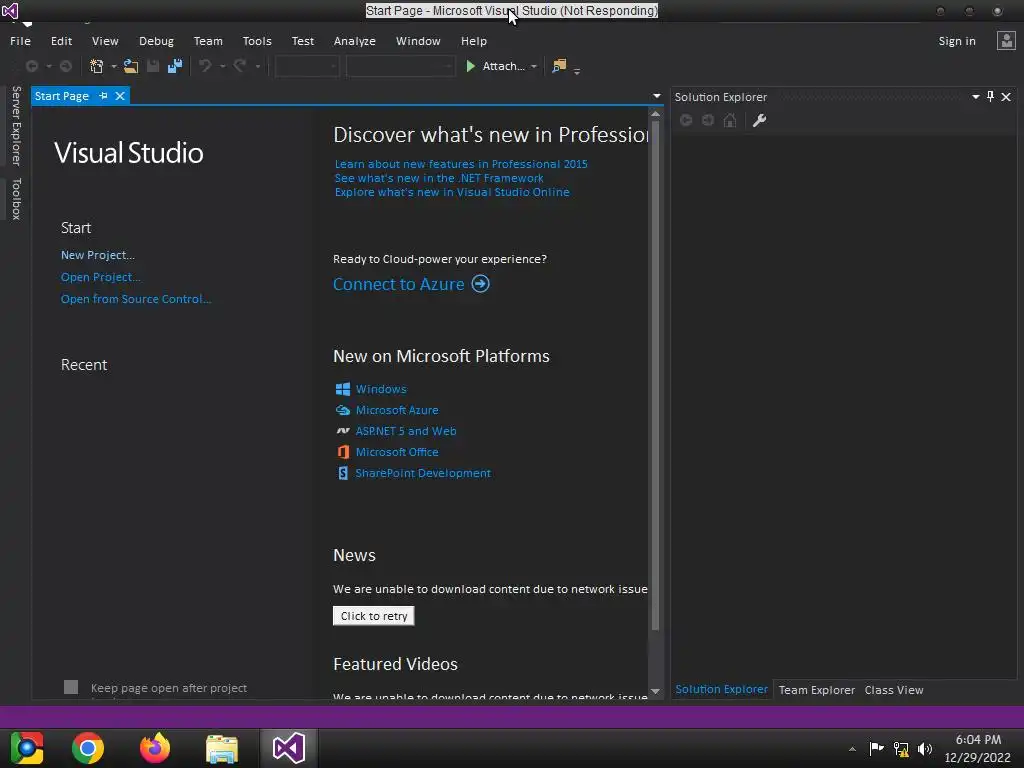Open the toolbar options overflow arrow
Image resolution: width=1024 pixels, height=768 pixels.
[577, 71]
